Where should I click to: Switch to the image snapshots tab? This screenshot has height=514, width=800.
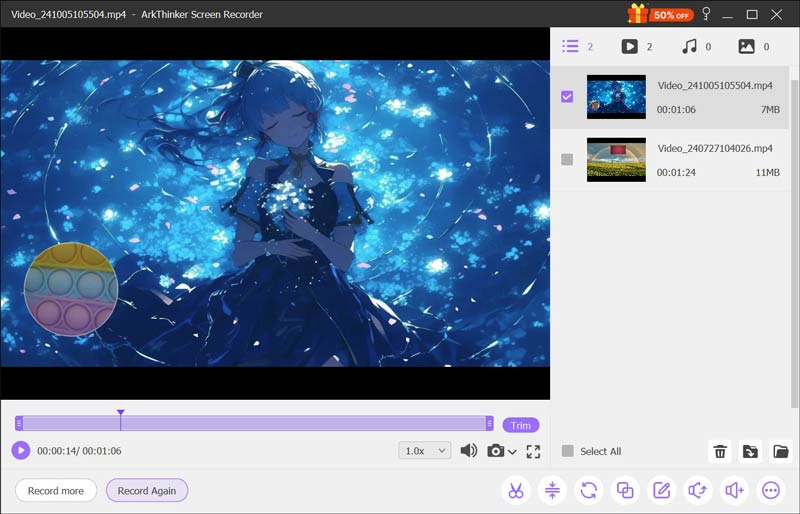(x=754, y=46)
